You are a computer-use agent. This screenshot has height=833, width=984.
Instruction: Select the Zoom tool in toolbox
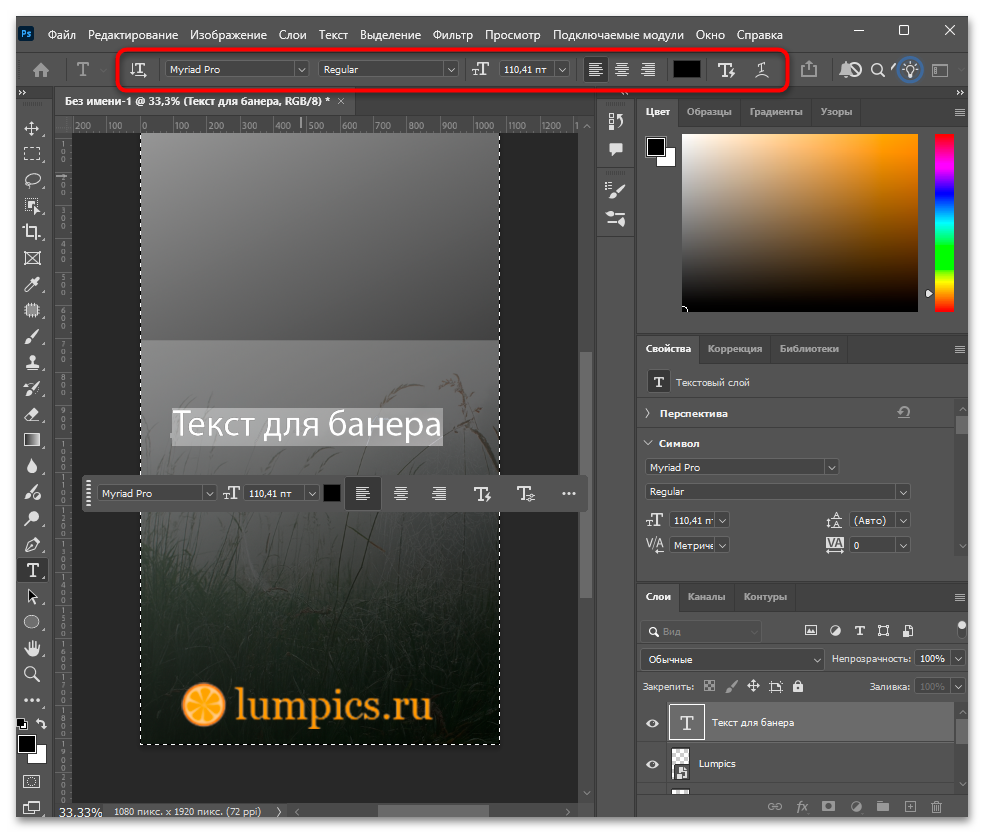32,674
